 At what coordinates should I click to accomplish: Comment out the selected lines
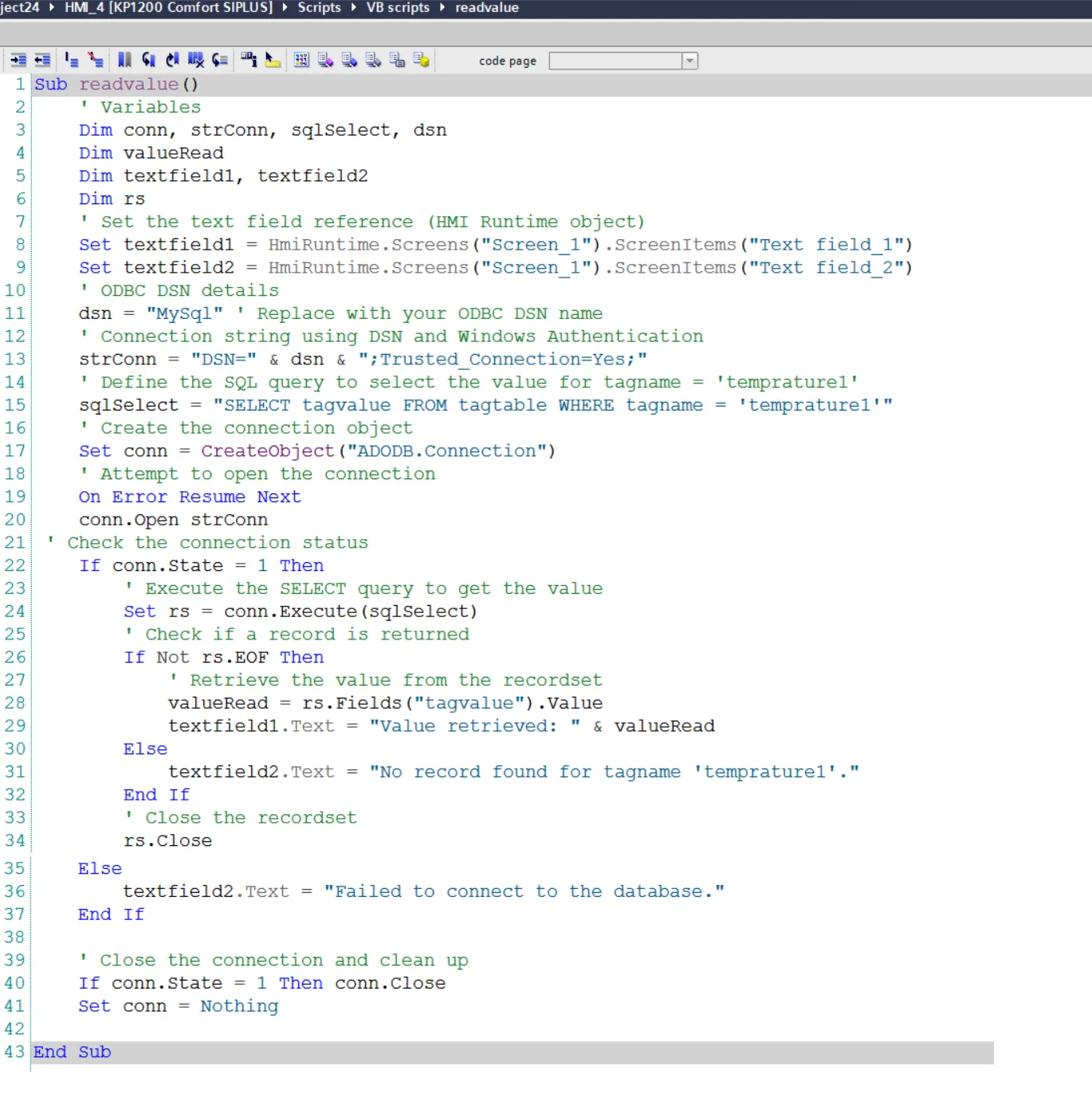pos(72,61)
